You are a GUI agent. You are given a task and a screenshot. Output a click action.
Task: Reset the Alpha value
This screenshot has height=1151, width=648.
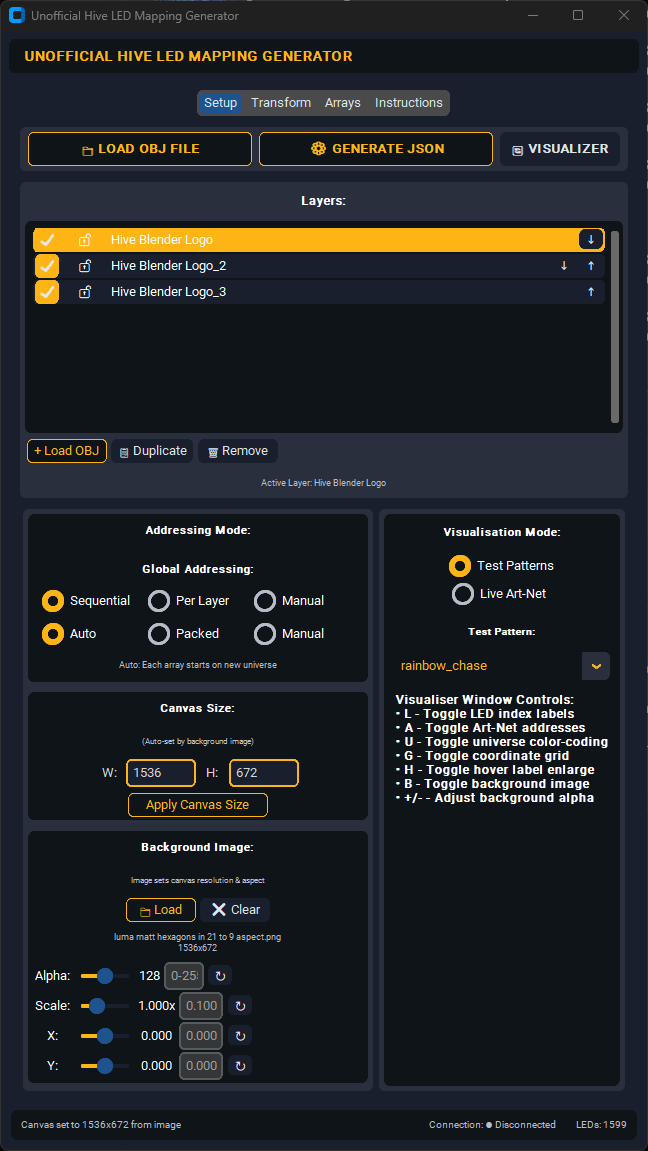(x=220, y=976)
